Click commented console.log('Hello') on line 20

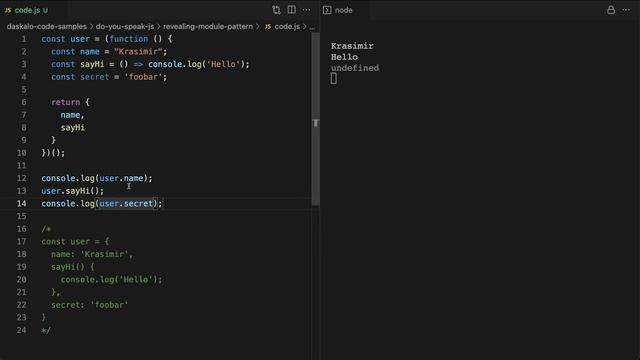111,279
